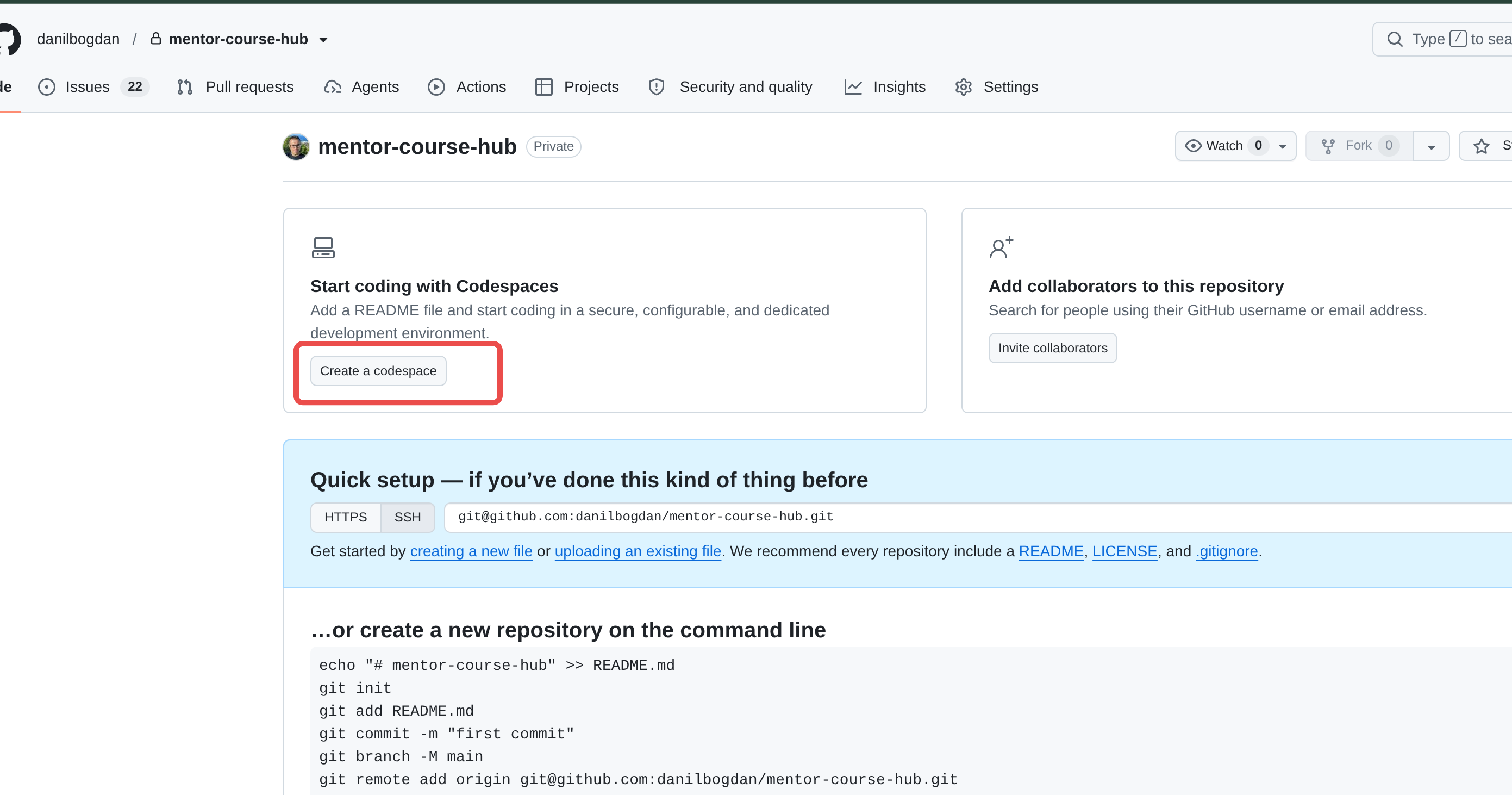Expand the Fork options dropdown arrow
Viewport: 1512px width, 795px height.
coord(1431,146)
